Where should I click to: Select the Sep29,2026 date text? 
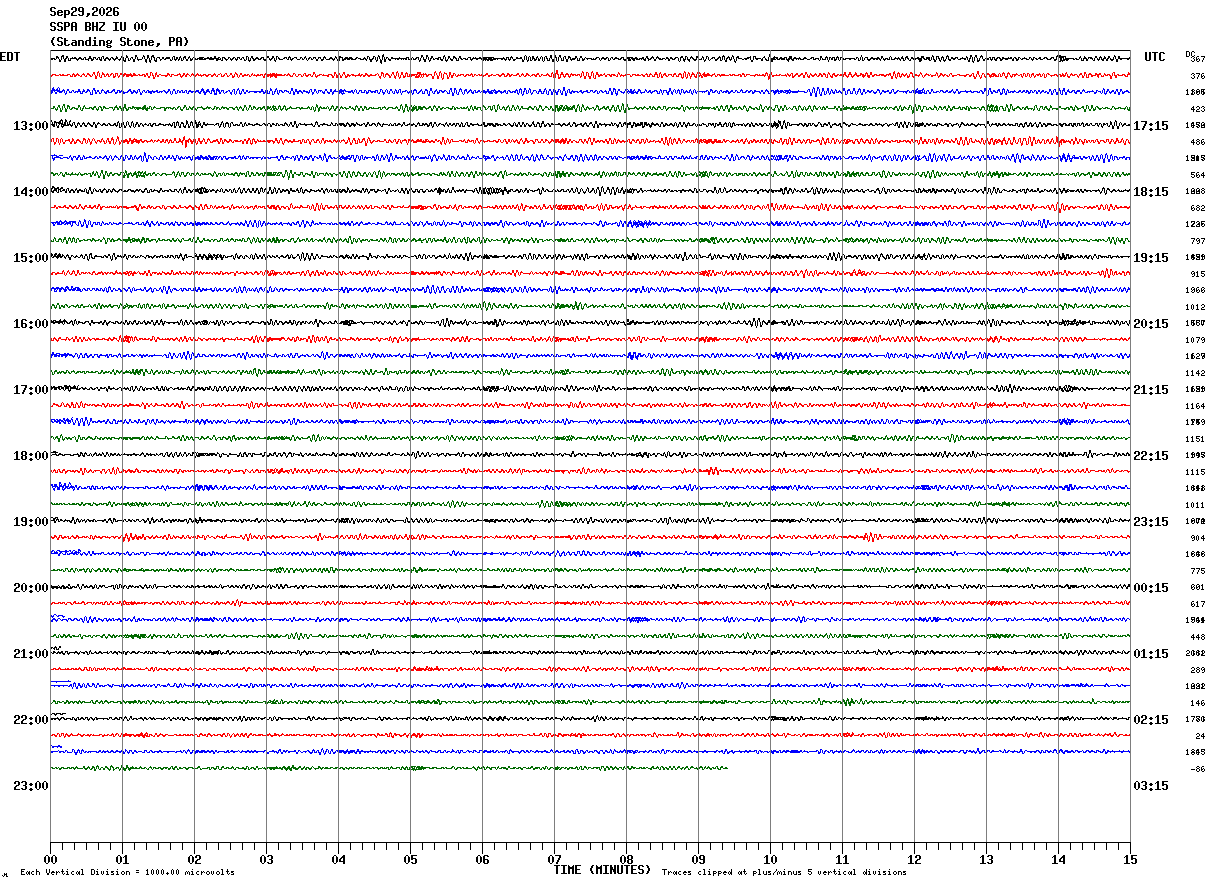click(84, 12)
